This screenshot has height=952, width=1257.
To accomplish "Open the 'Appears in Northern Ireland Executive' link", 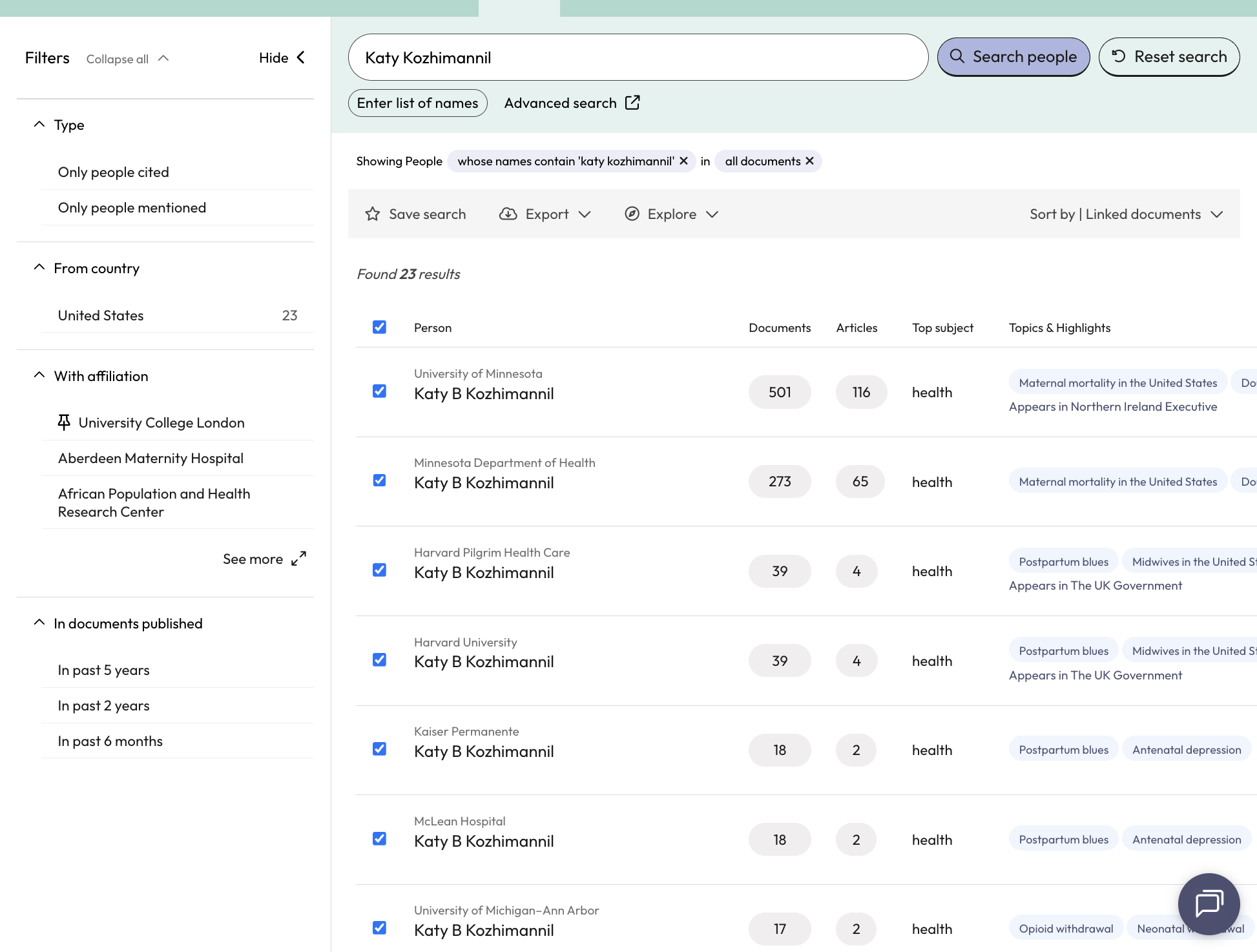I will pos(1113,406).
